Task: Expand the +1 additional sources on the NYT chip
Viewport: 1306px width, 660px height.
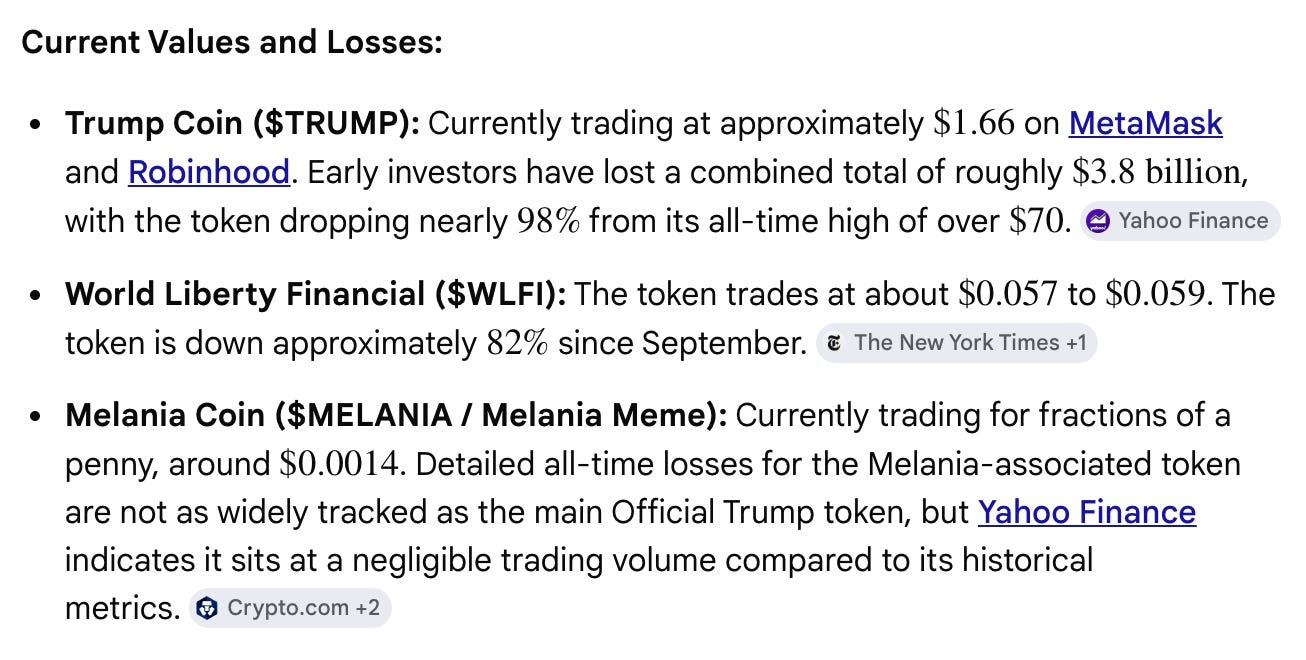Action: 1076,343
